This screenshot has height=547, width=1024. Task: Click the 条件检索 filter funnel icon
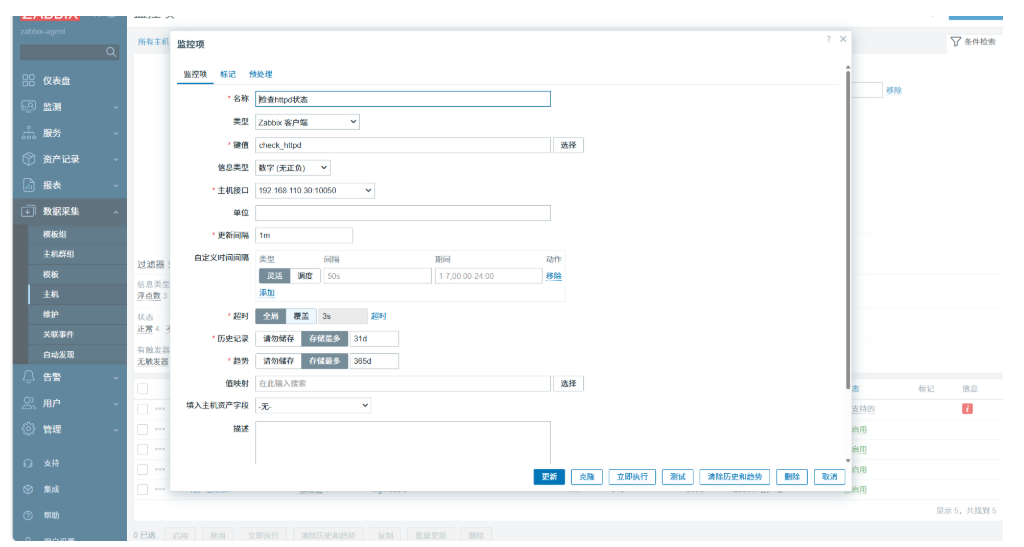[x=955, y=42]
